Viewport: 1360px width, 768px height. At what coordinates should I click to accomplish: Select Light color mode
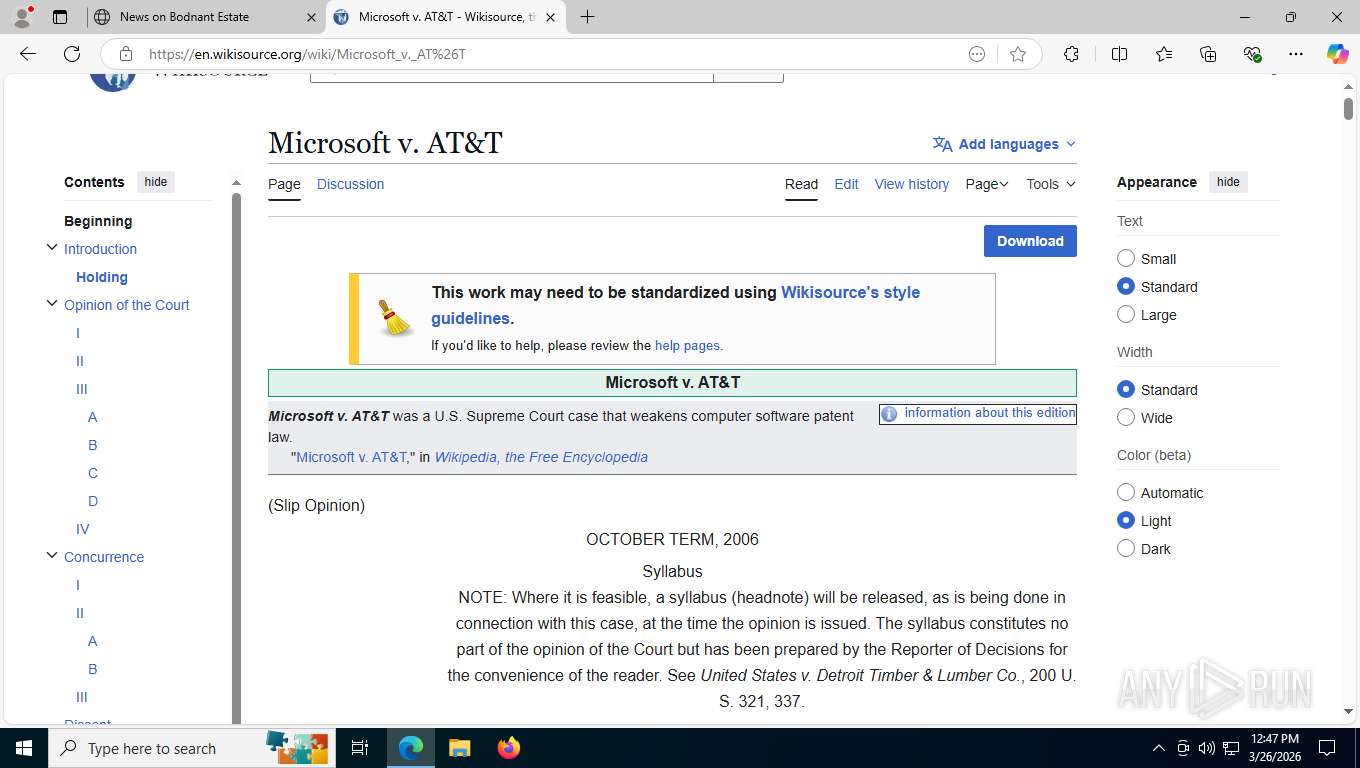coord(1126,520)
